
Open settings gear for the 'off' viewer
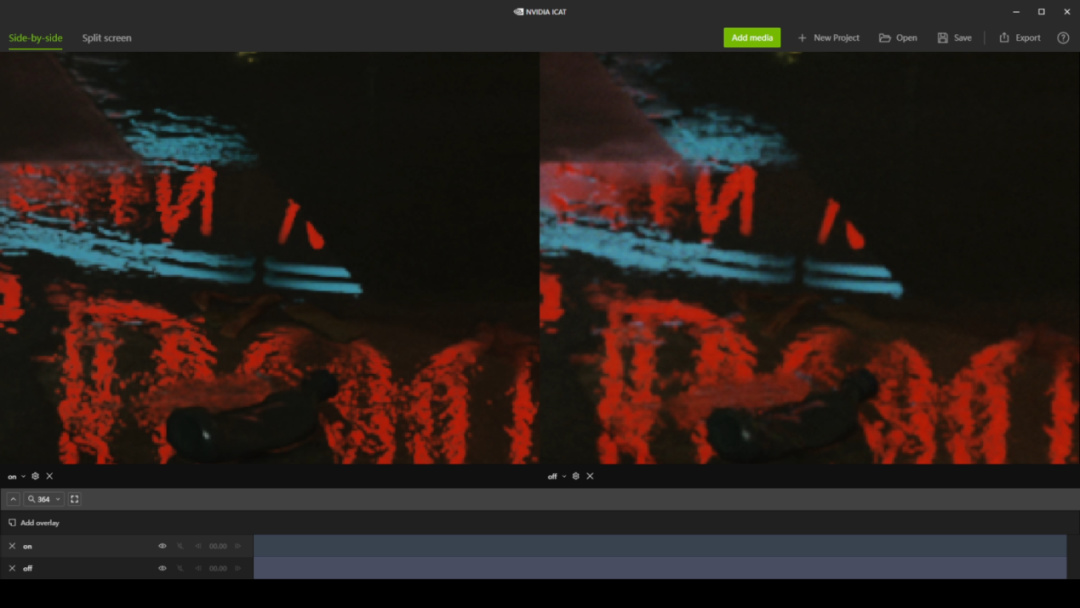pyautogui.click(x=576, y=476)
